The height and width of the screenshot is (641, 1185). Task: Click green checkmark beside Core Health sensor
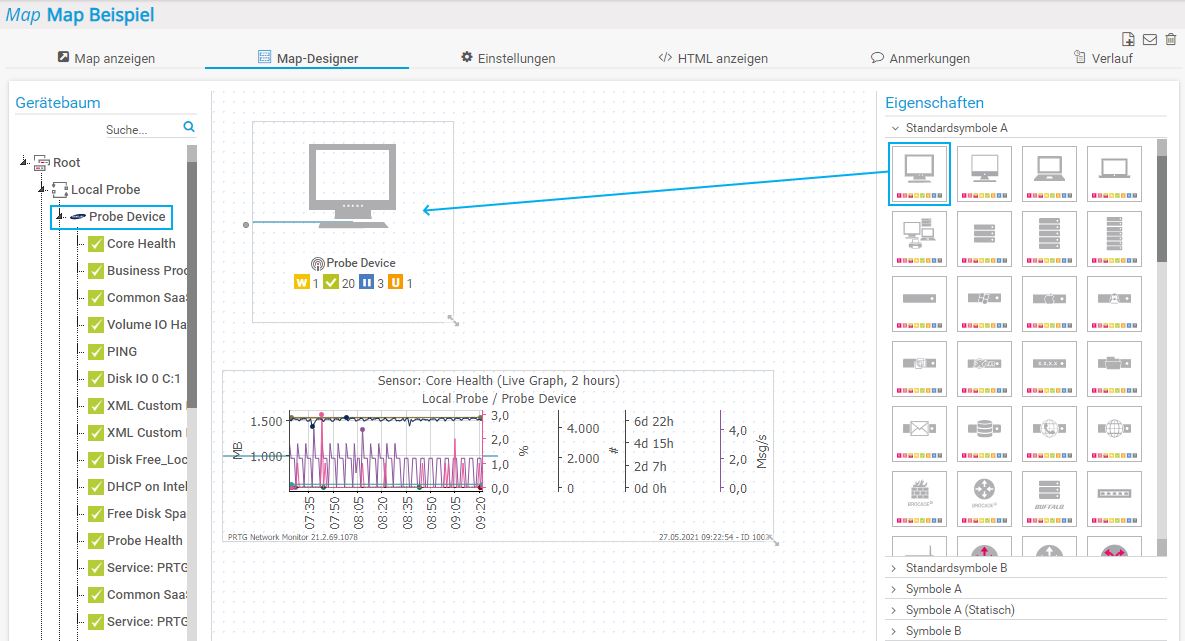[x=96, y=244]
